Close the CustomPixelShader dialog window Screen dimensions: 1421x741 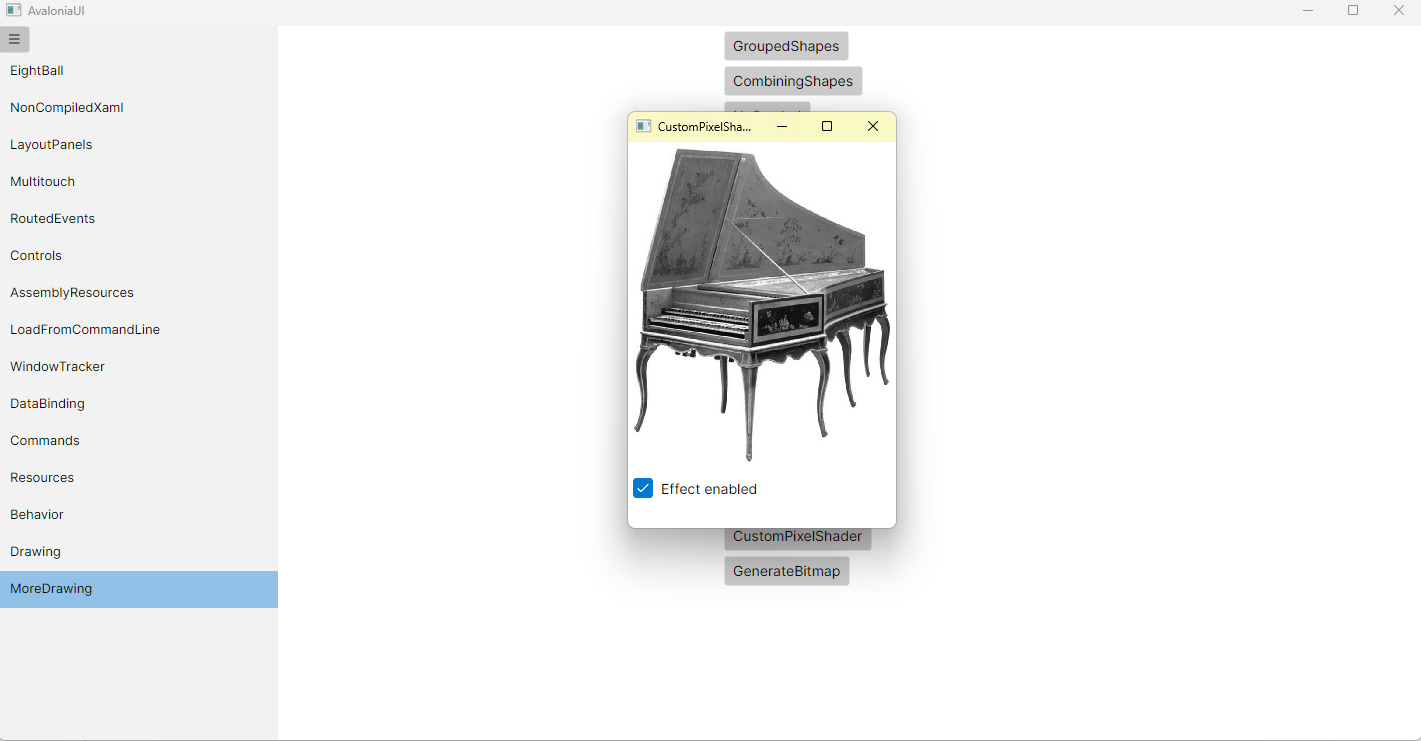click(x=873, y=126)
